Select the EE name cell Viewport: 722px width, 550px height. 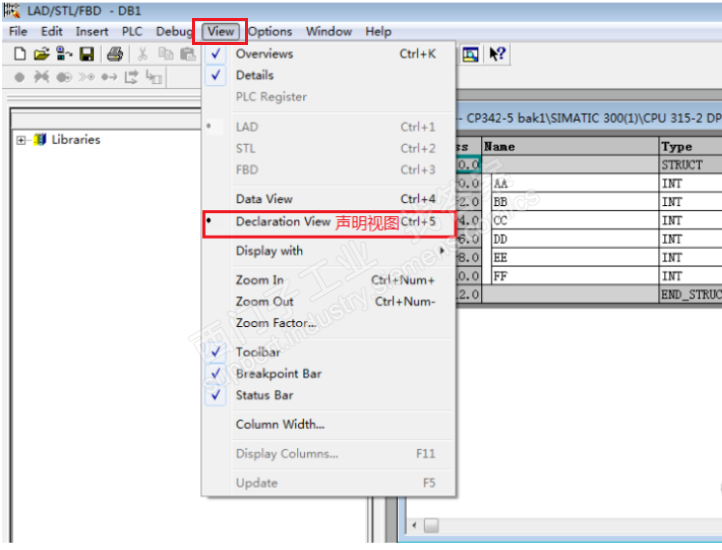pyautogui.click(x=575, y=257)
